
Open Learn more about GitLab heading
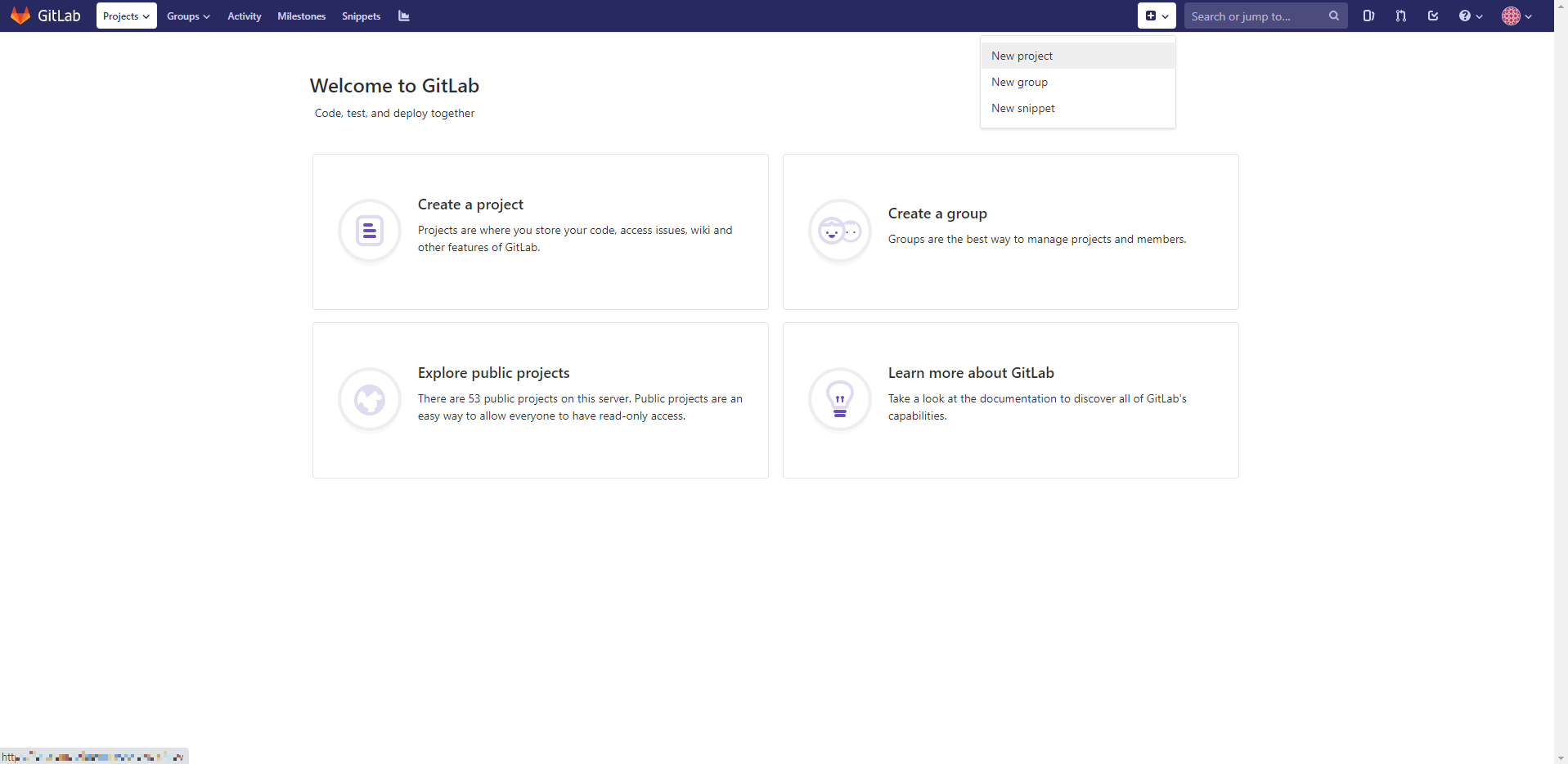click(971, 373)
